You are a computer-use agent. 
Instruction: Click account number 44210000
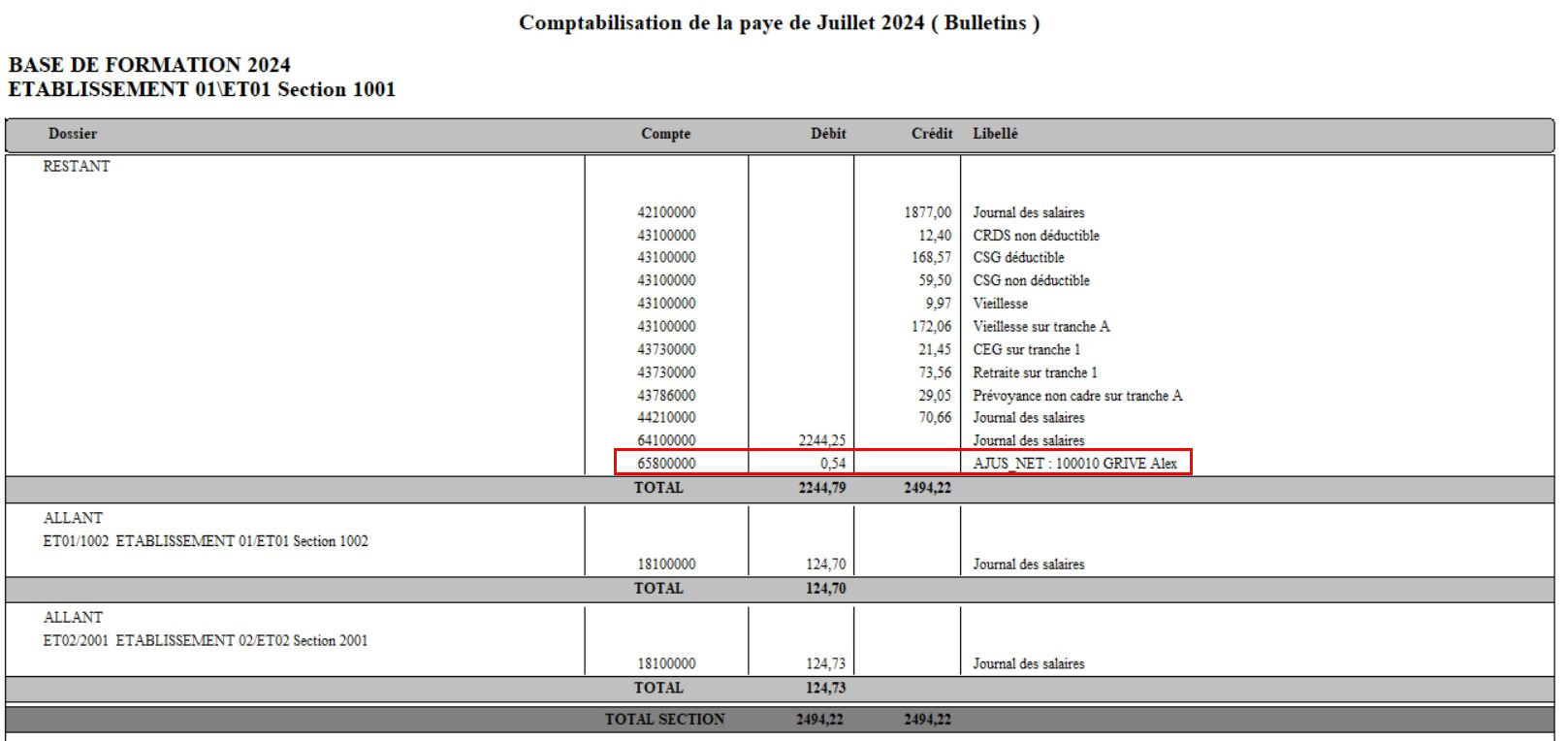point(666,418)
